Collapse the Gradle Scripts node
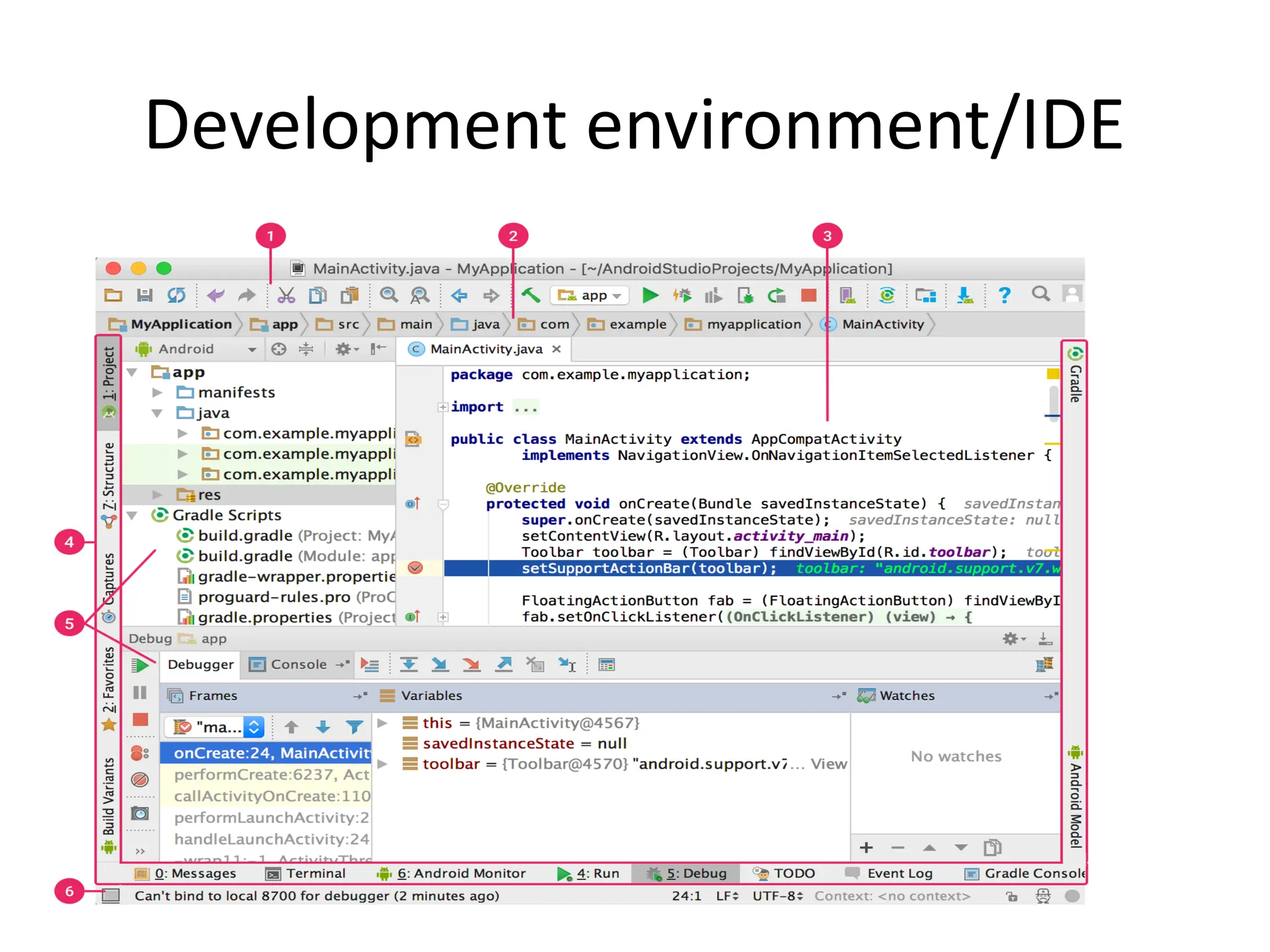This screenshot has width=1270, height=952. point(132,515)
